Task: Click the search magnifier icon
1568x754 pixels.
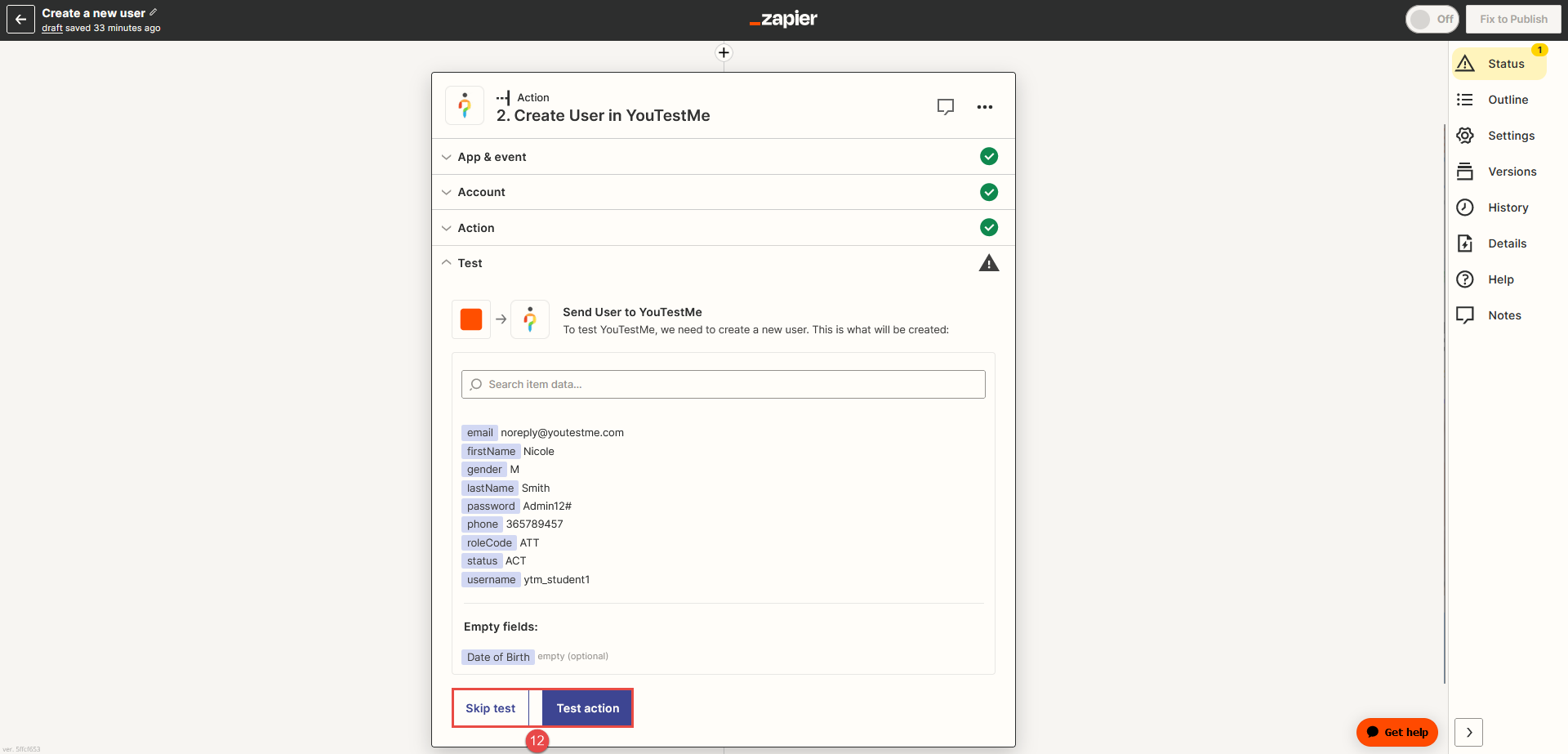Action: 476,385
